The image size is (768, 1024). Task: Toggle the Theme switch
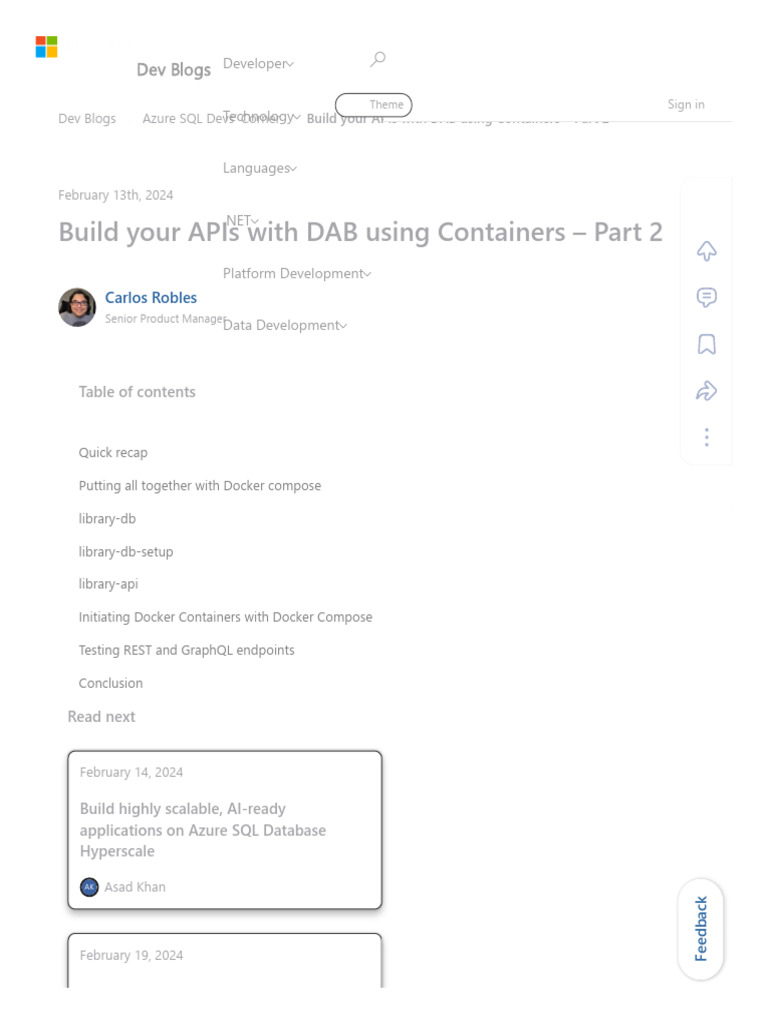tap(373, 104)
